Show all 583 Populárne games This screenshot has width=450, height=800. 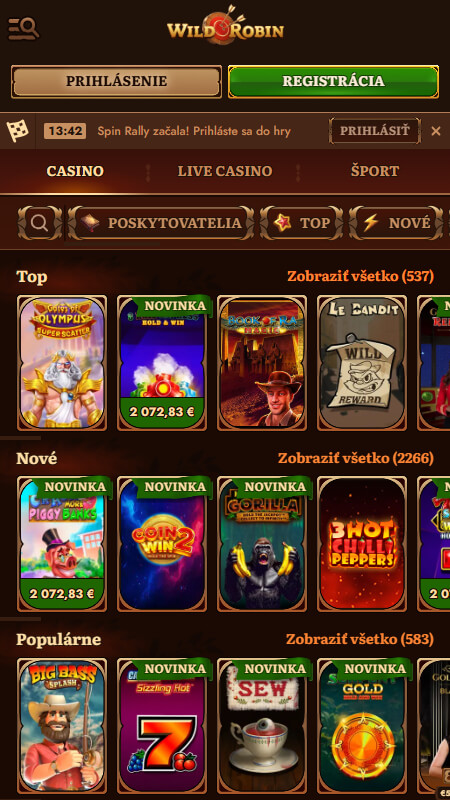pyautogui.click(x=360, y=639)
